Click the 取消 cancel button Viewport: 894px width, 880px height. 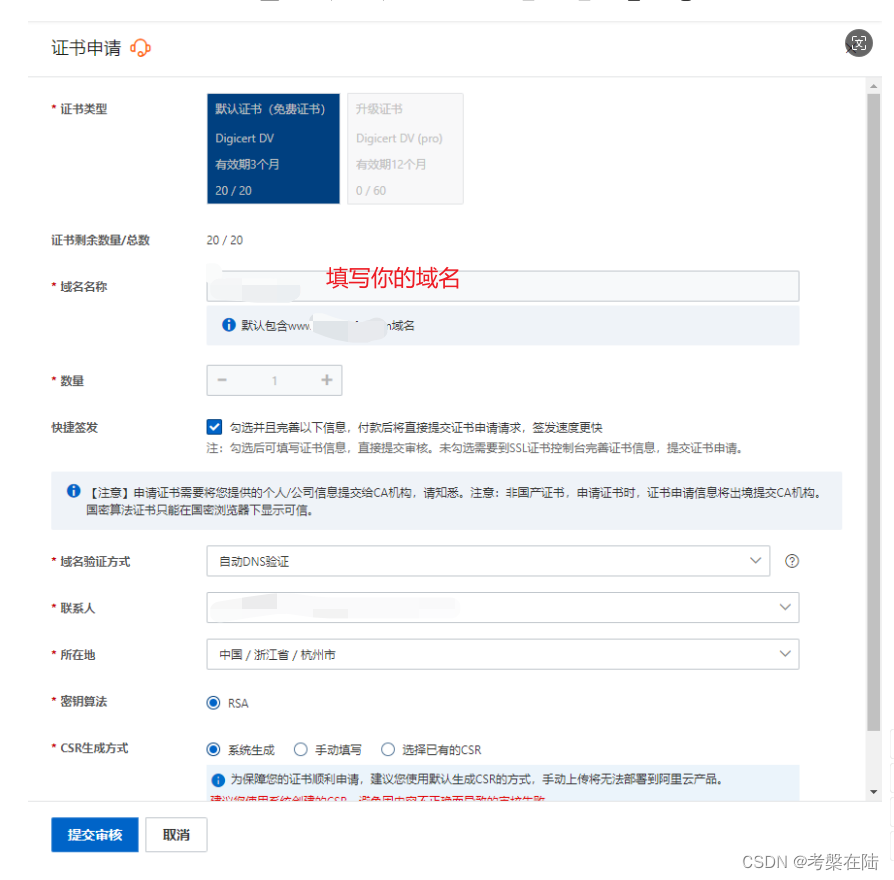click(x=176, y=834)
